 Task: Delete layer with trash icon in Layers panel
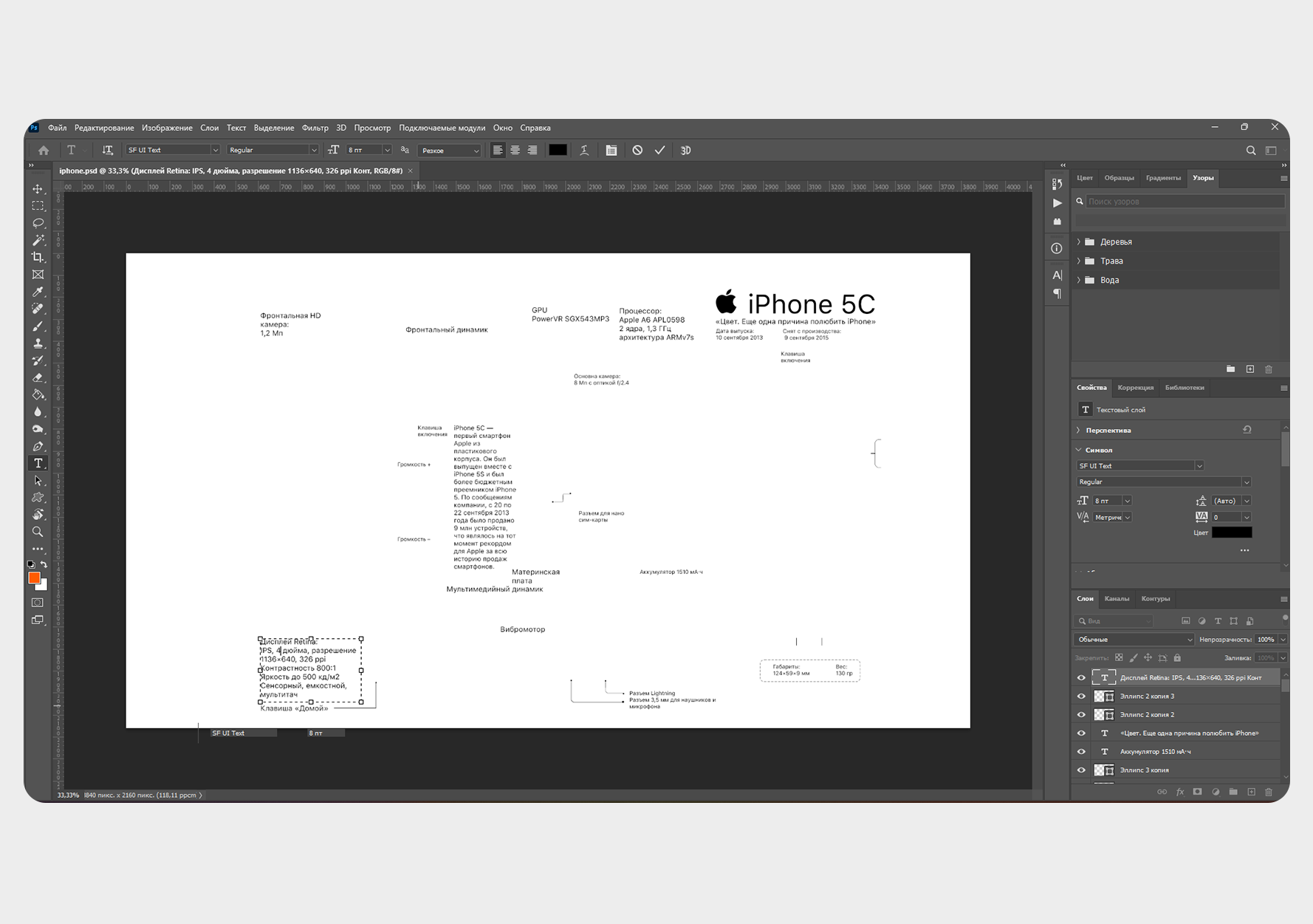[x=1269, y=792]
